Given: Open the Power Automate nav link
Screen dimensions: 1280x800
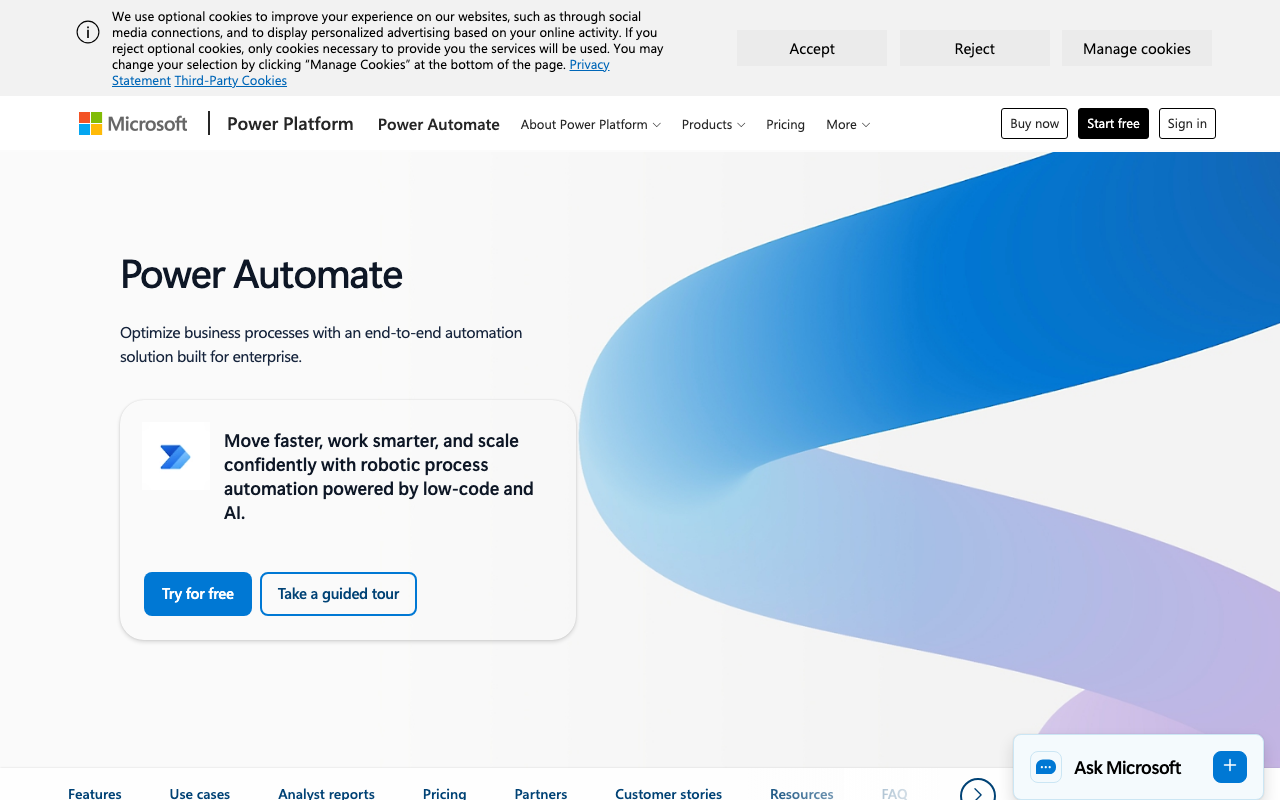Looking at the screenshot, I should [439, 124].
